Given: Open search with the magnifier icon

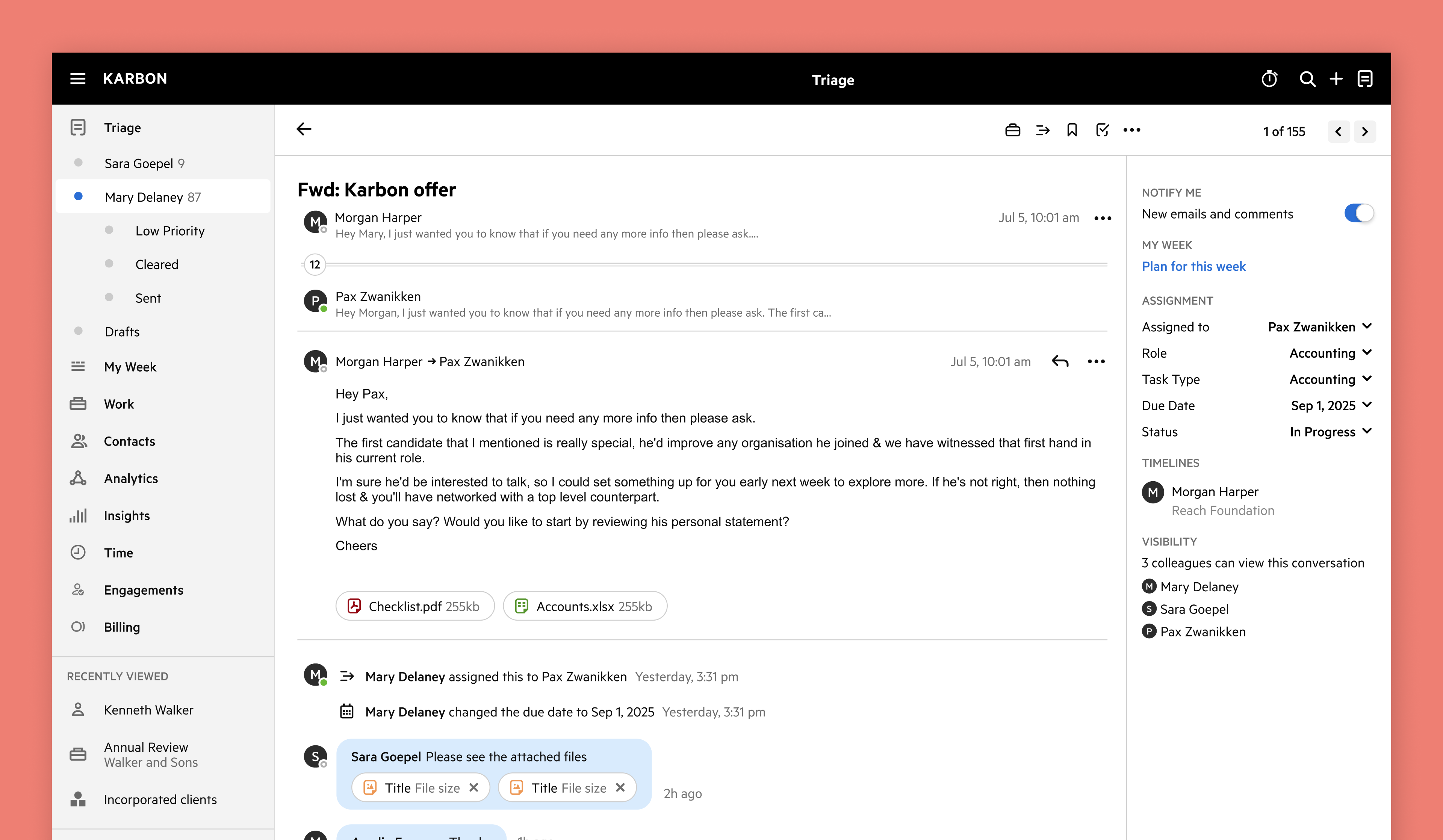Looking at the screenshot, I should [x=1307, y=79].
